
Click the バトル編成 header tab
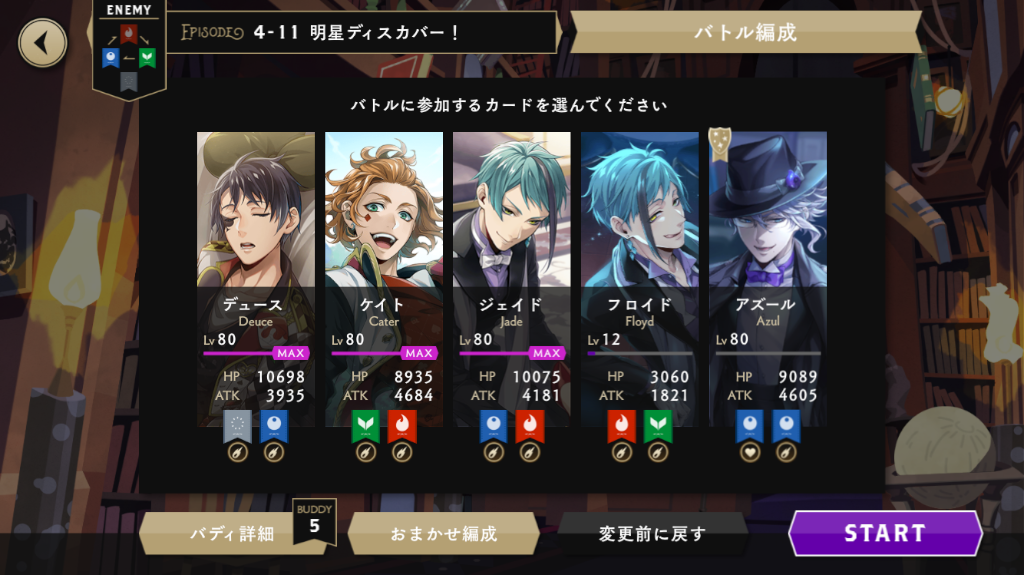pyautogui.click(x=746, y=32)
